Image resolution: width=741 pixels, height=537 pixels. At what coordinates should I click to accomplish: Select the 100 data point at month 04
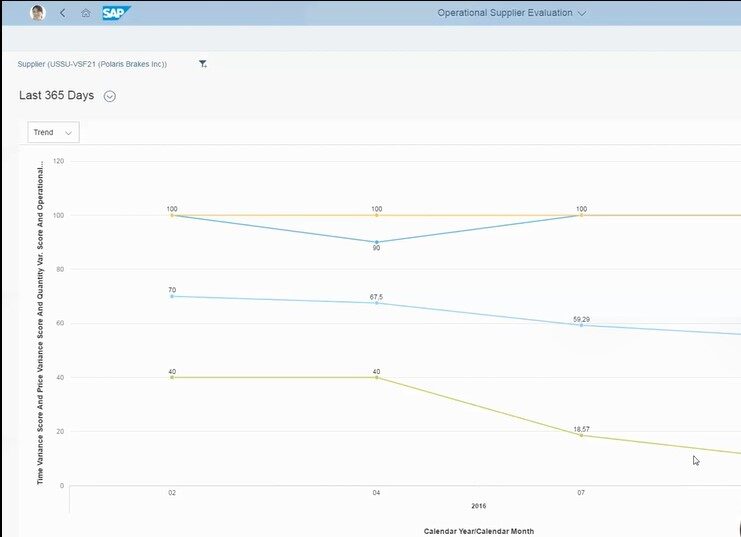point(377,215)
